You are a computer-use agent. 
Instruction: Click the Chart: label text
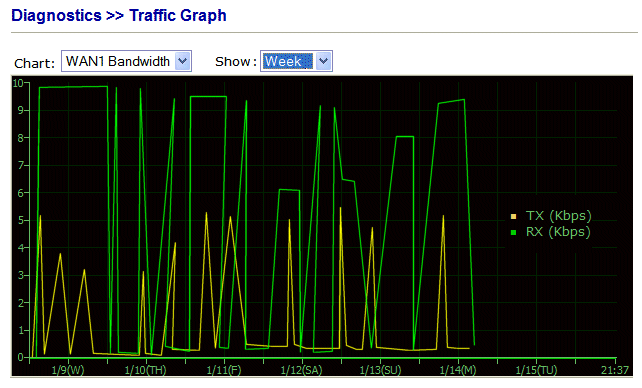click(x=34, y=63)
